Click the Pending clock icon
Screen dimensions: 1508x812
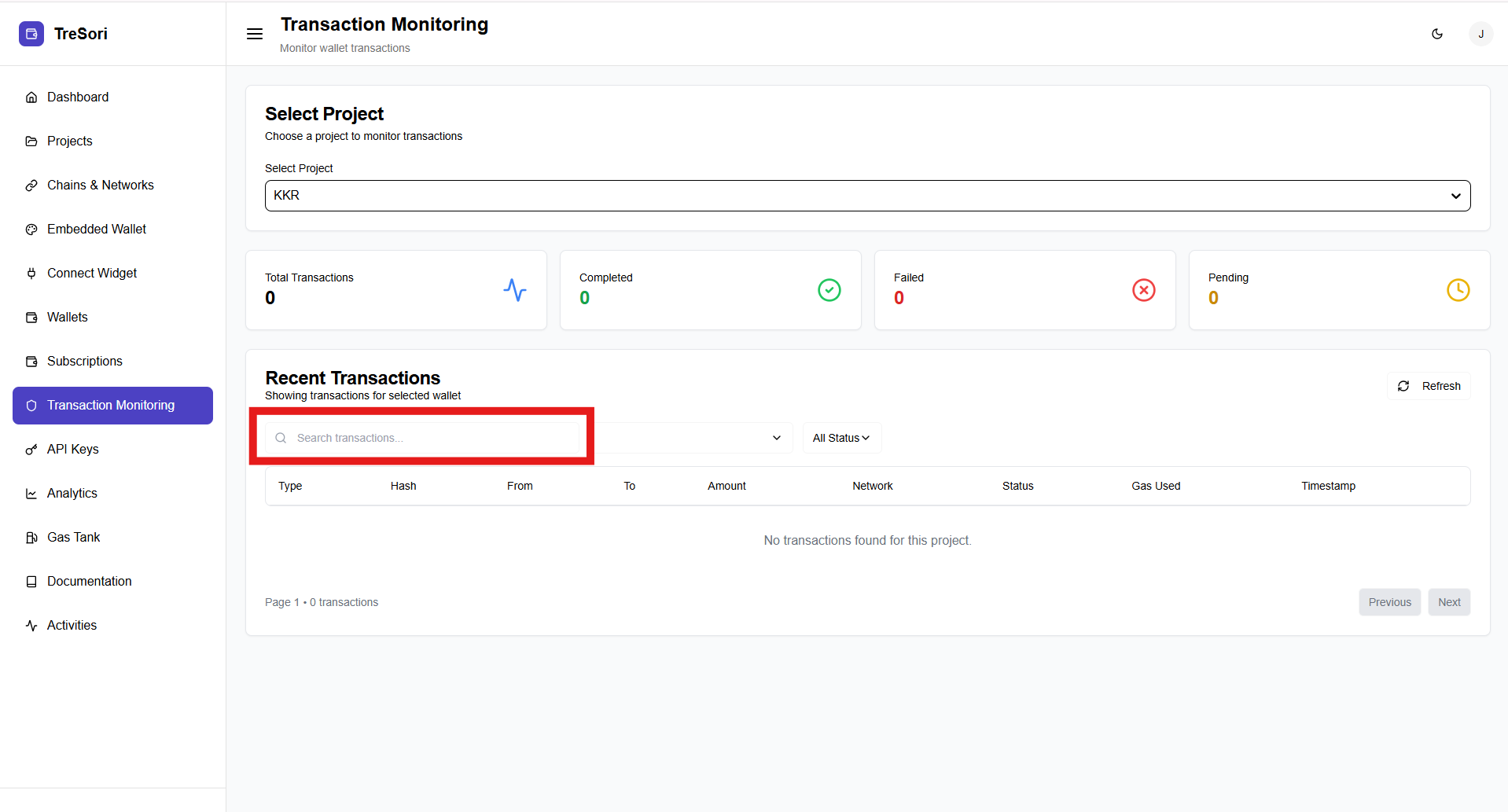point(1458,290)
